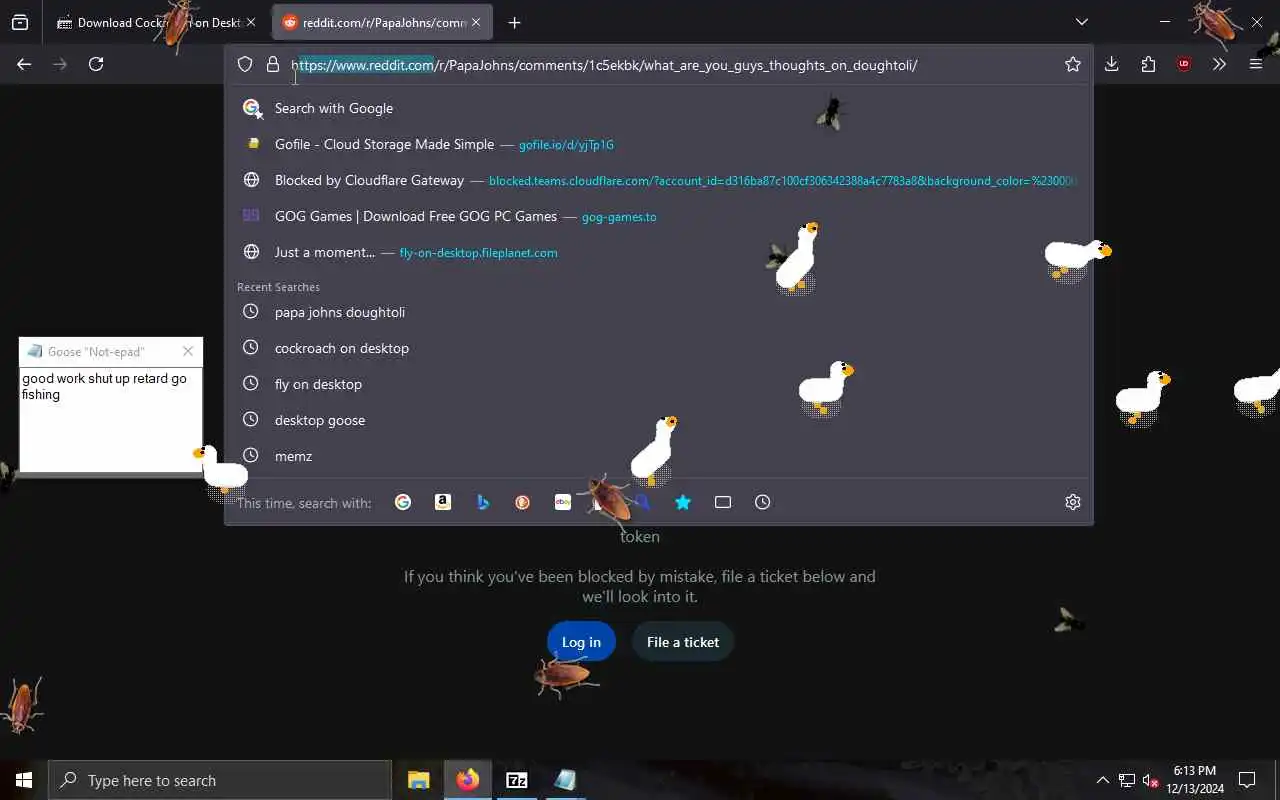Screen dimensions: 1280x800
Task: Open the tracking protection shield icon
Action: [245, 64]
